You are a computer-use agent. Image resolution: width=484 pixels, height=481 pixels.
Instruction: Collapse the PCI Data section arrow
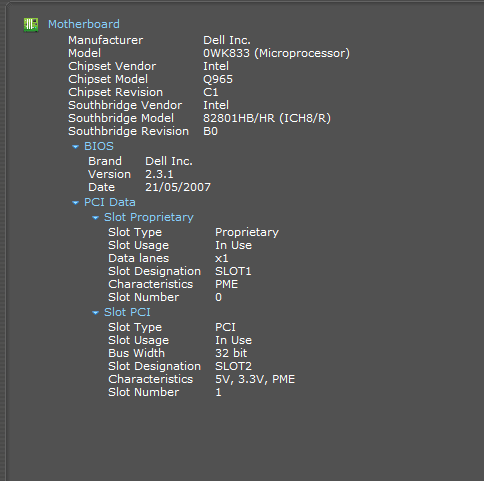[76, 203]
